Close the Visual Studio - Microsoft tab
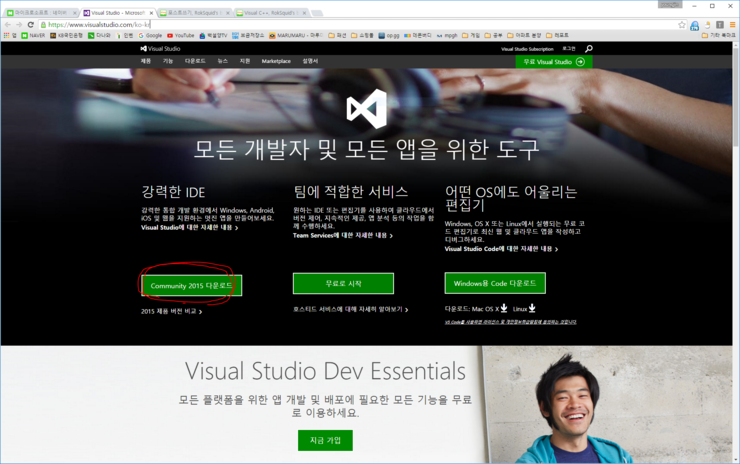This screenshot has height=464, width=740. 151,13
